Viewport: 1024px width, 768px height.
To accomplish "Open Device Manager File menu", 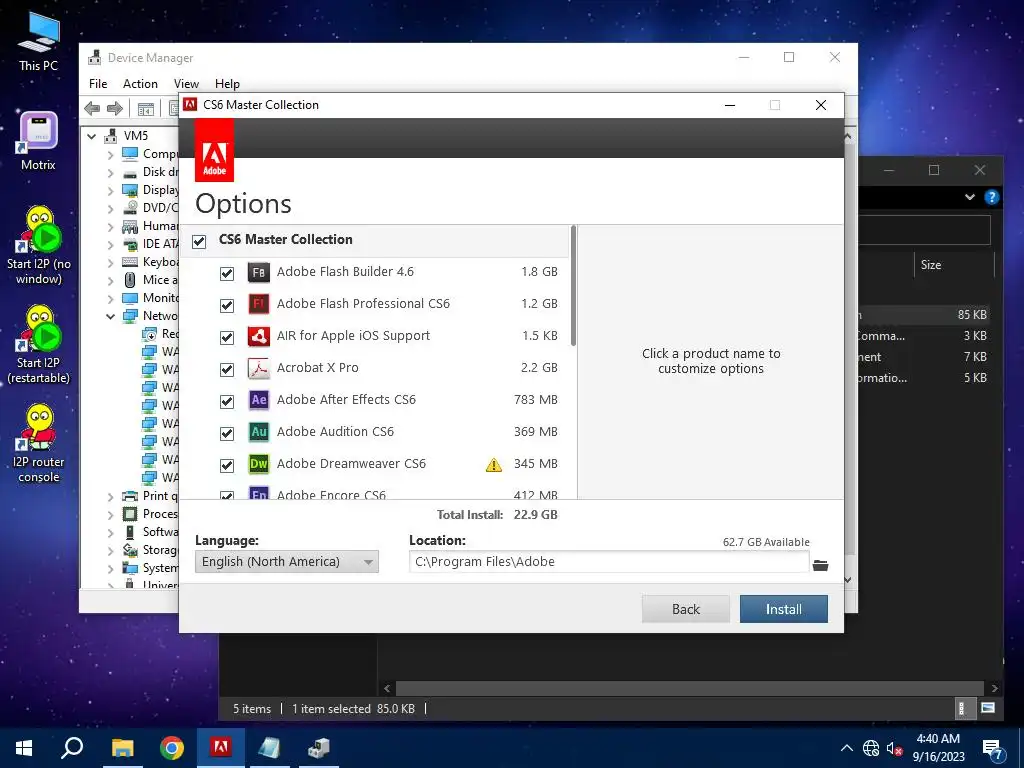I will 98,84.
